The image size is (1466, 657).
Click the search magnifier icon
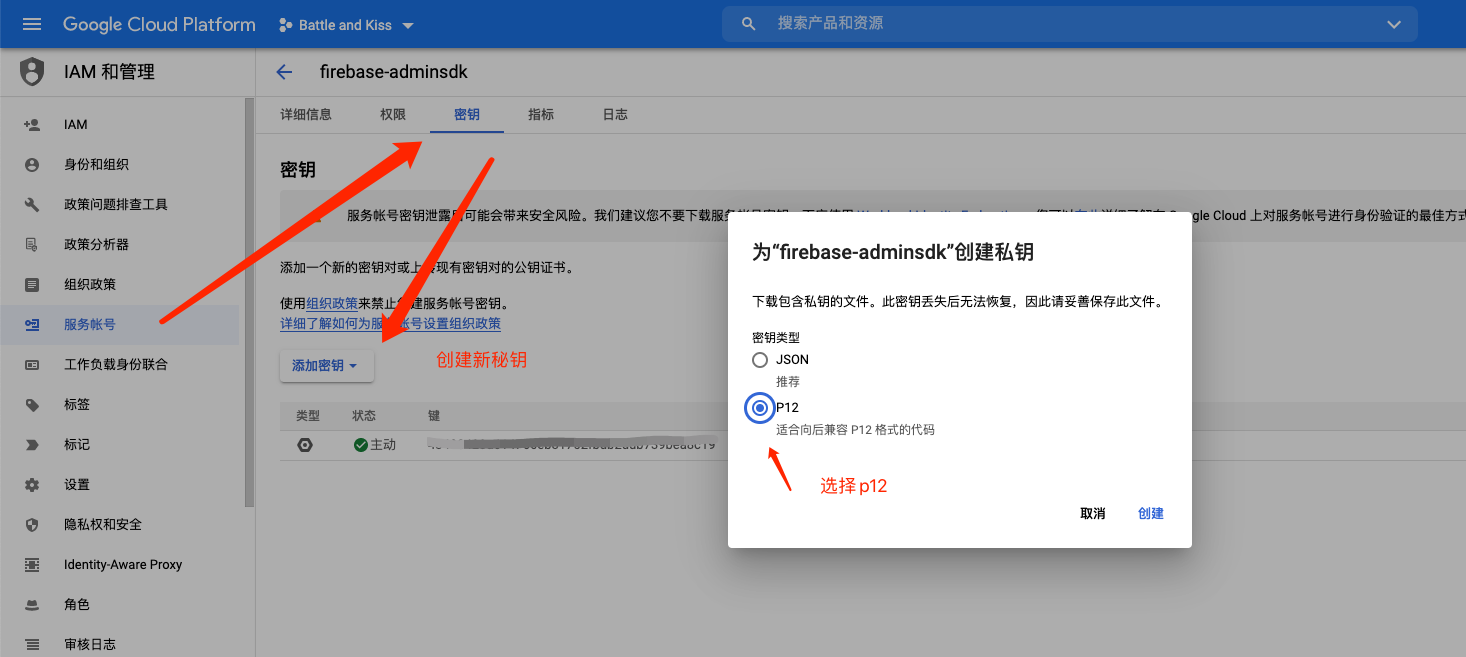[748, 24]
